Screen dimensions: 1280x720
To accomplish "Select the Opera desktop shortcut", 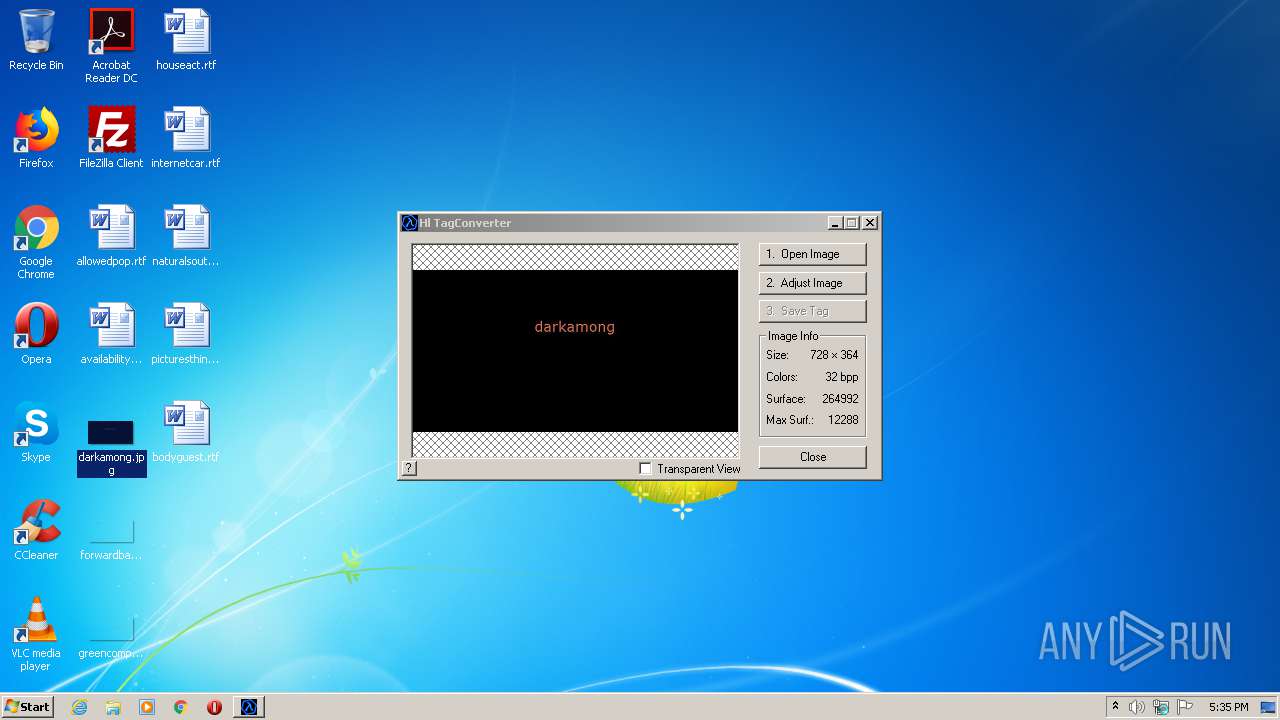I will (x=36, y=334).
